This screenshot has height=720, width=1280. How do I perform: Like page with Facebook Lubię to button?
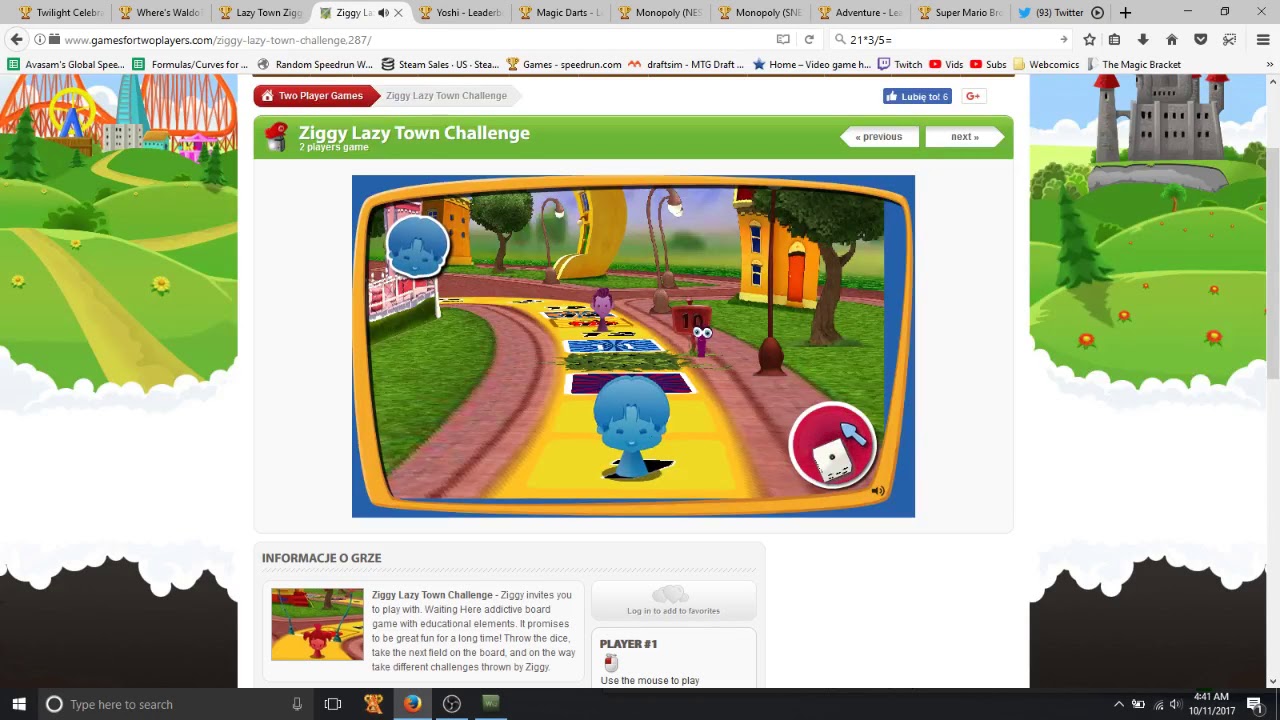click(916, 96)
